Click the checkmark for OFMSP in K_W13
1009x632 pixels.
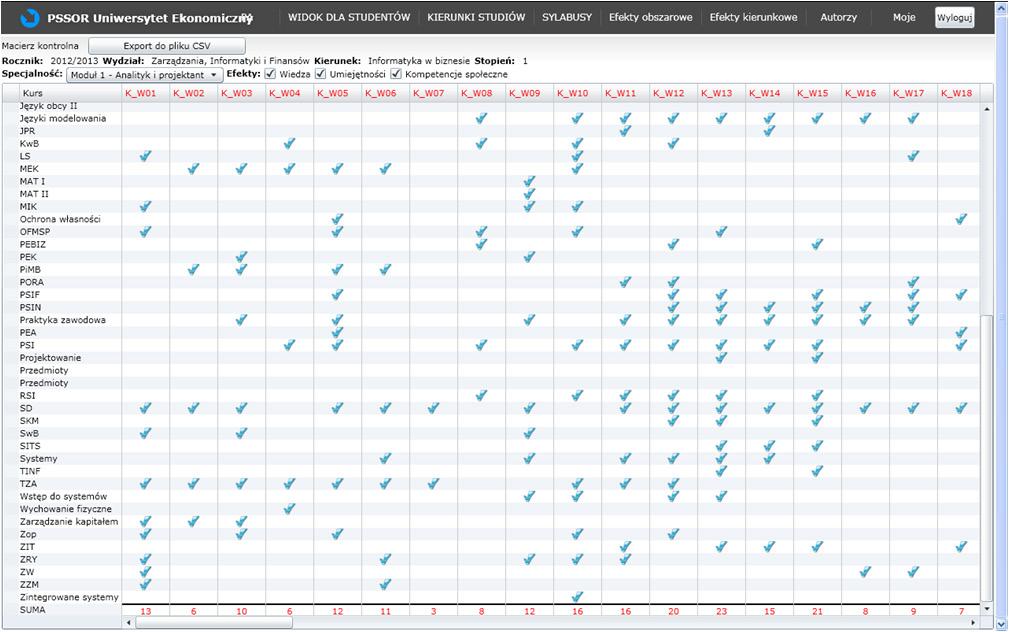click(x=721, y=231)
